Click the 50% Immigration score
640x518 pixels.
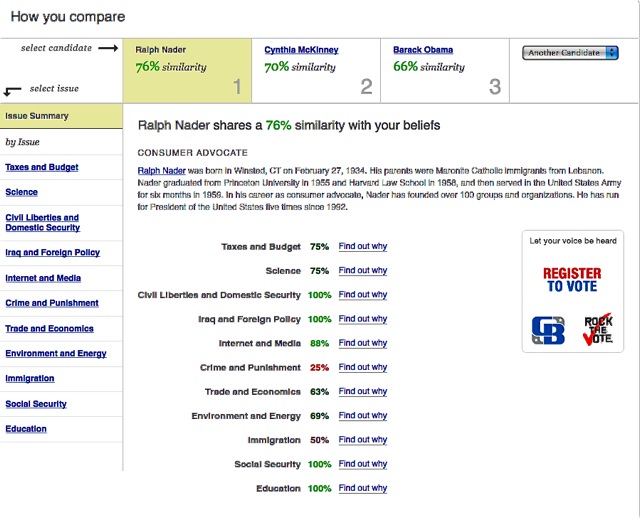(x=319, y=440)
